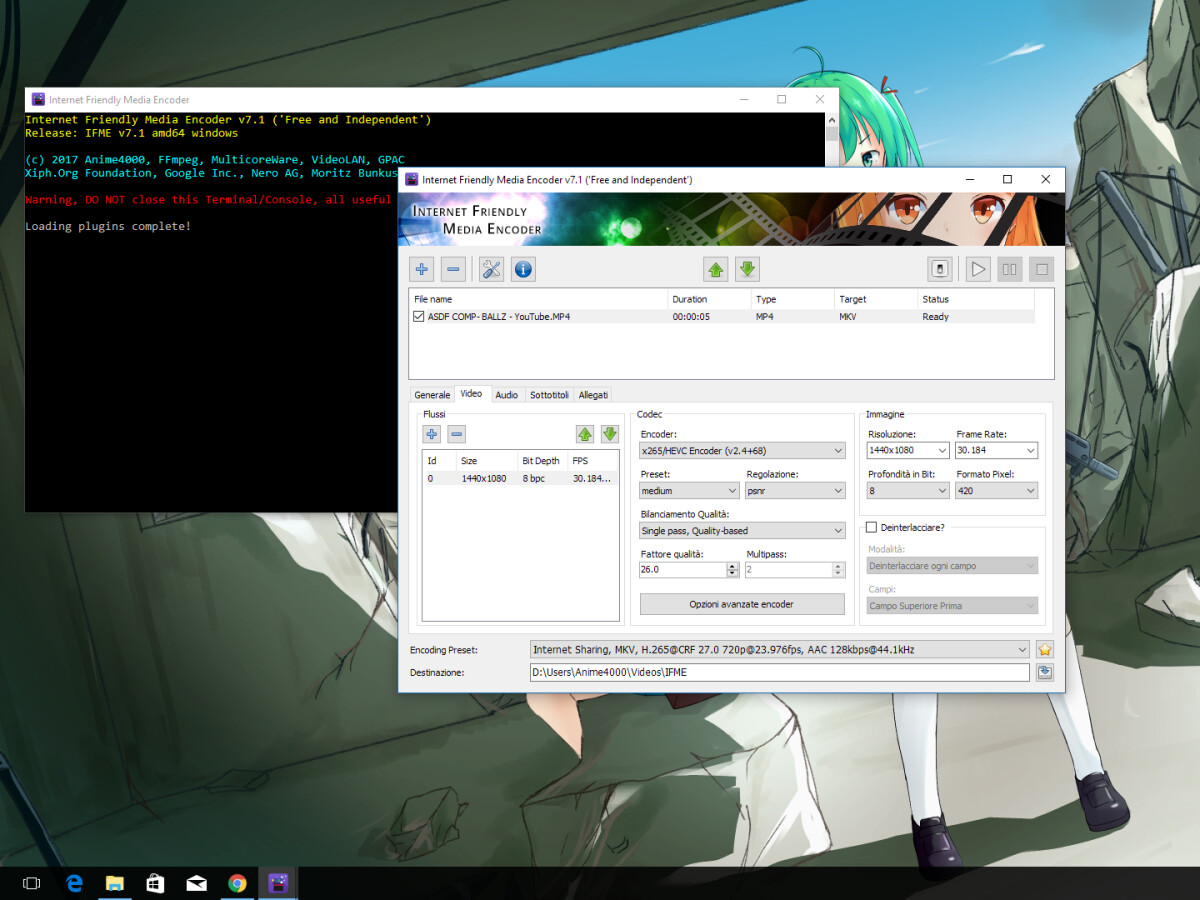
Task: Open the Encoder dropdown
Action: 743,451
